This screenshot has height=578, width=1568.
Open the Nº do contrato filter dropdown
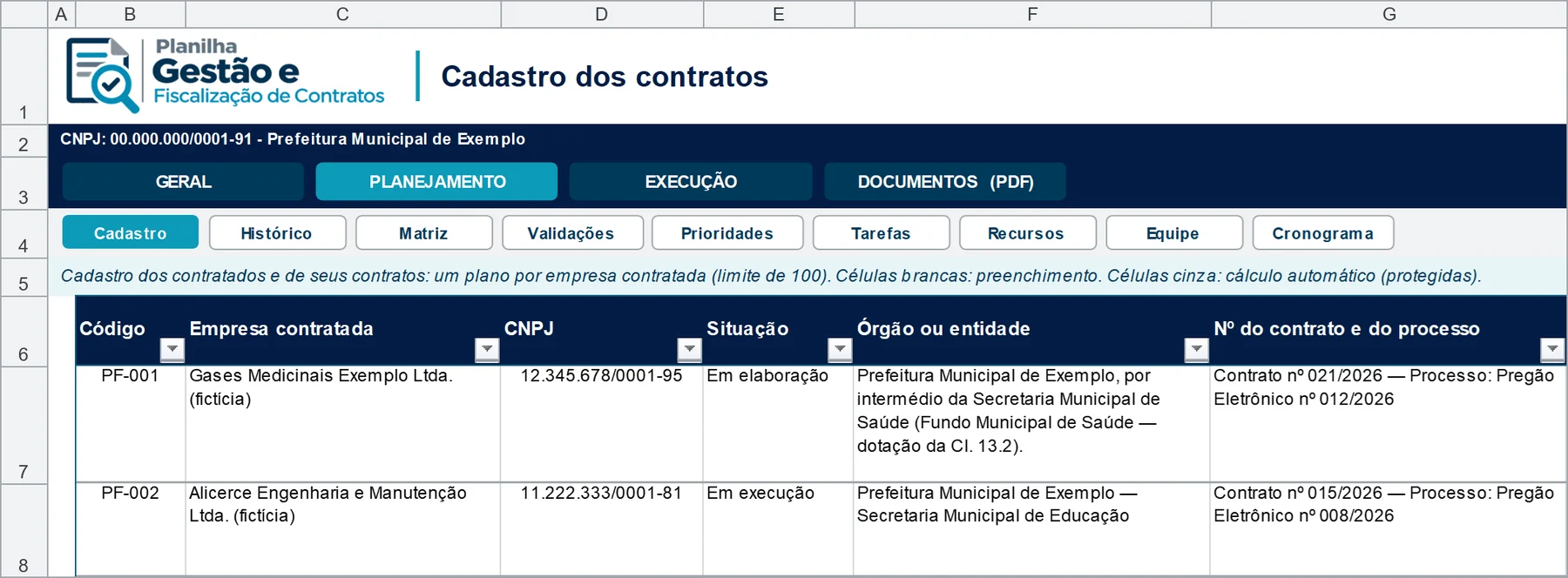coord(1552,350)
